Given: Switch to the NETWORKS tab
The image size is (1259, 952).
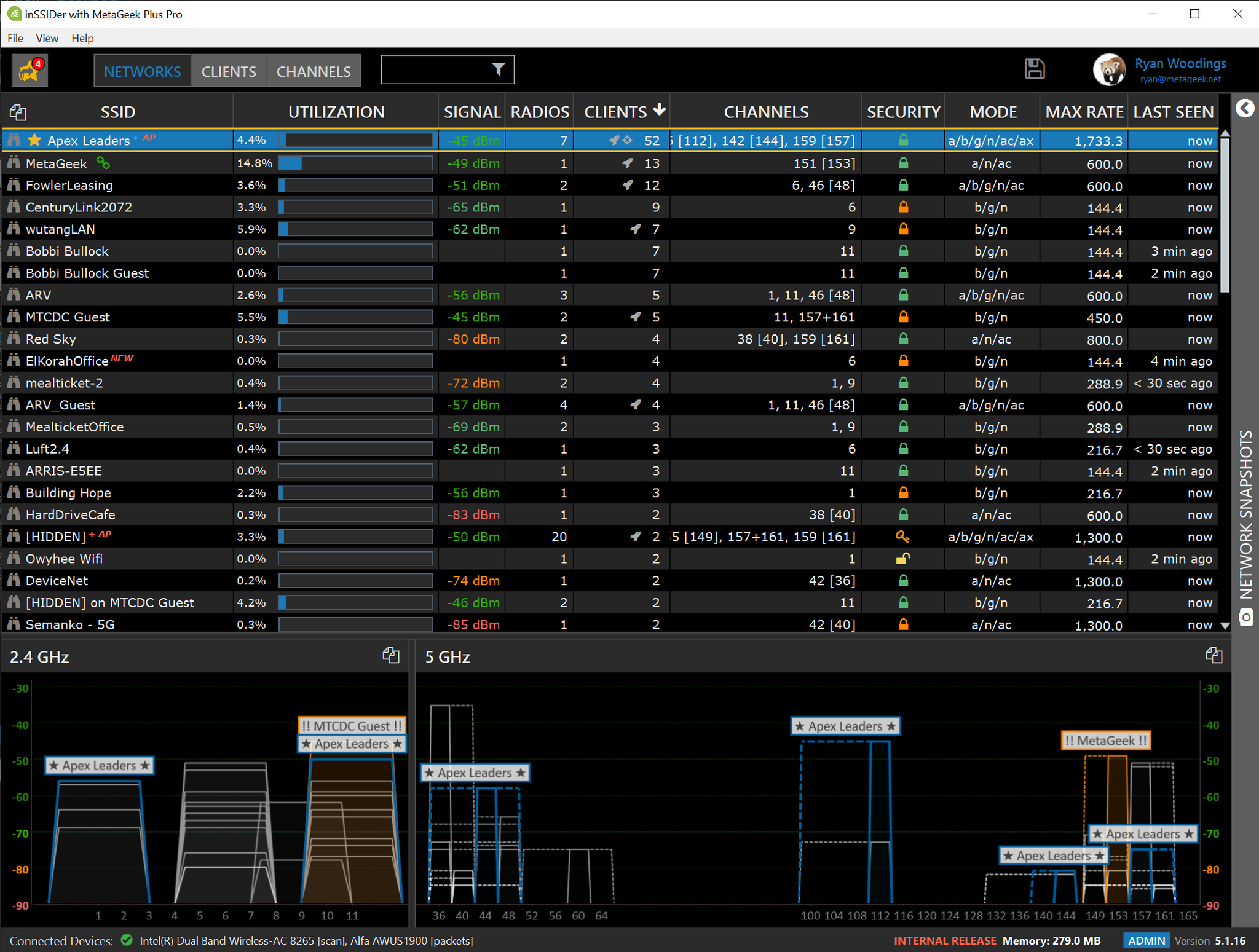Looking at the screenshot, I should click(143, 71).
